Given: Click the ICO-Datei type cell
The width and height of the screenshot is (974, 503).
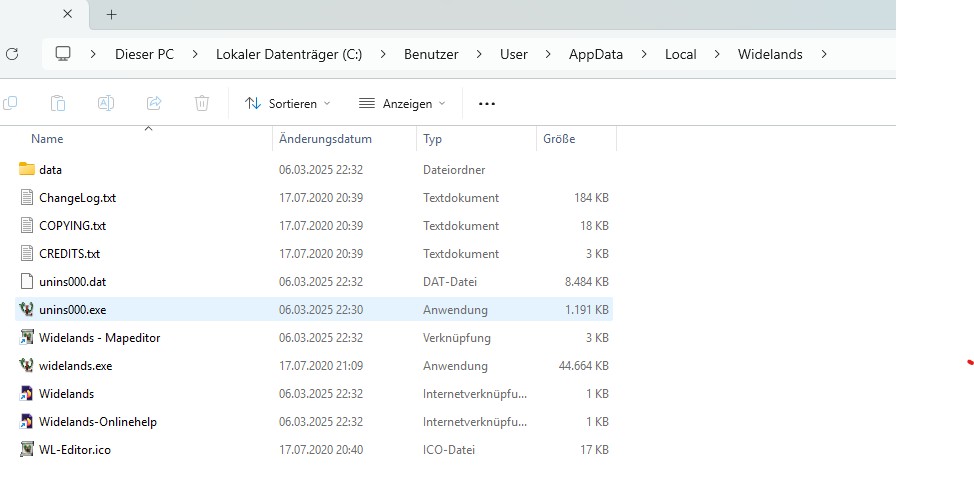Looking at the screenshot, I should (448, 449).
